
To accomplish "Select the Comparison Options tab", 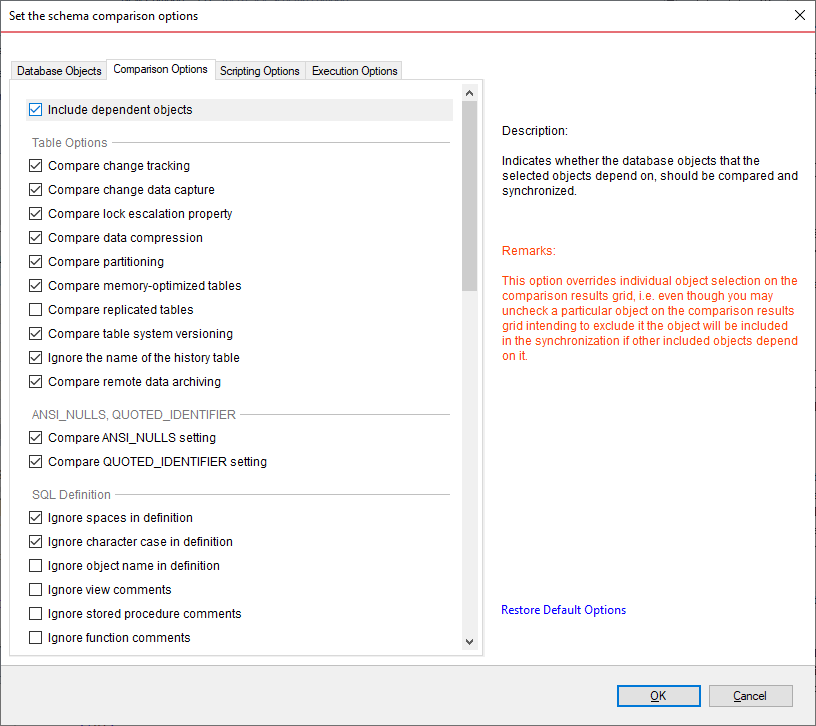I will [160, 70].
